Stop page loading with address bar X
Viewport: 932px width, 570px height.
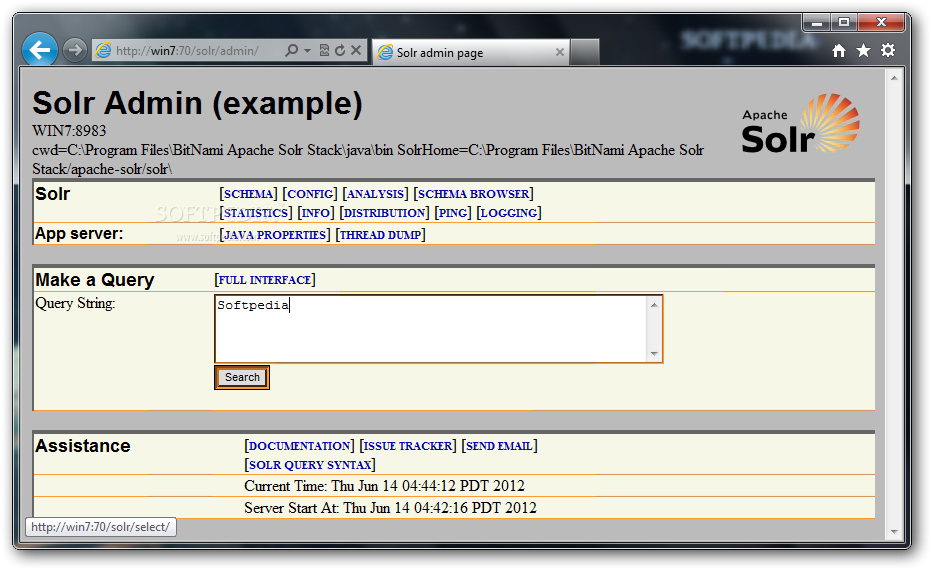click(356, 51)
